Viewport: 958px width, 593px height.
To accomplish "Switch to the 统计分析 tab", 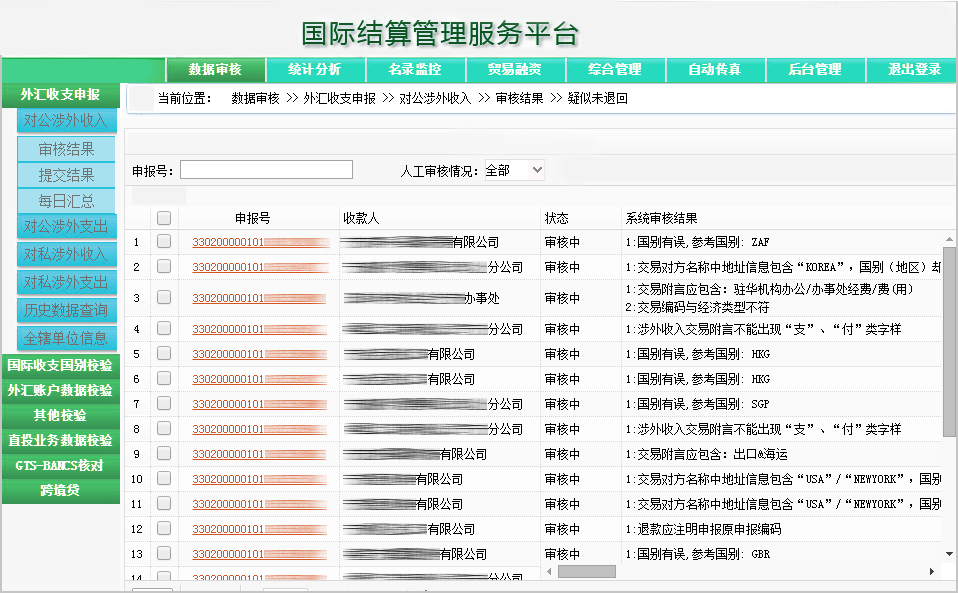I will [315, 70].
